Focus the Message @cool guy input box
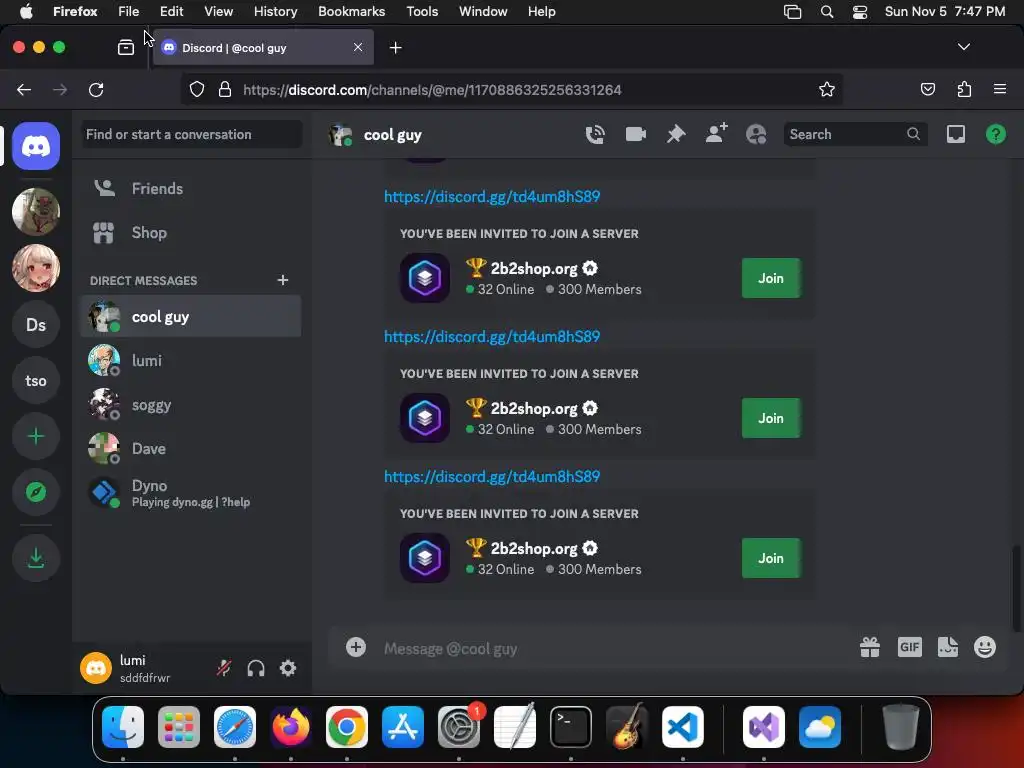 pyautogui.click(x=614, y=648)
